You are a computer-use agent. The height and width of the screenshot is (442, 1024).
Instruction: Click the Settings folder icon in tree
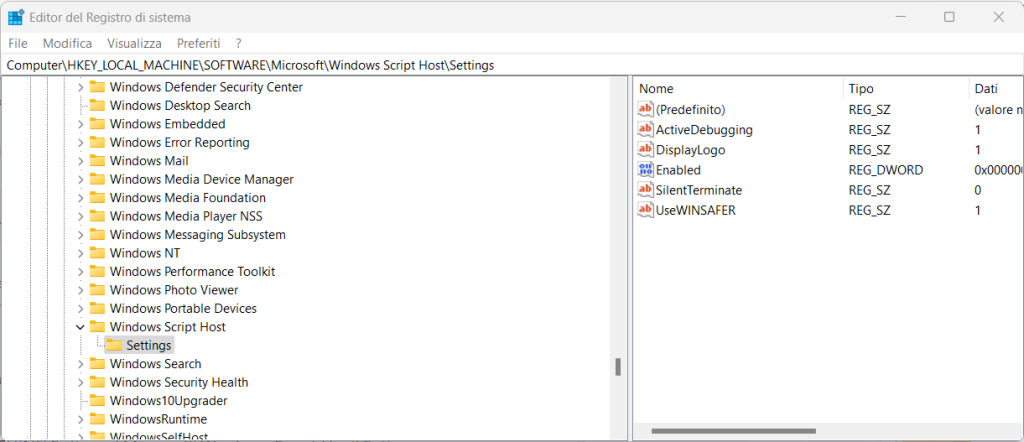[114, 345]
